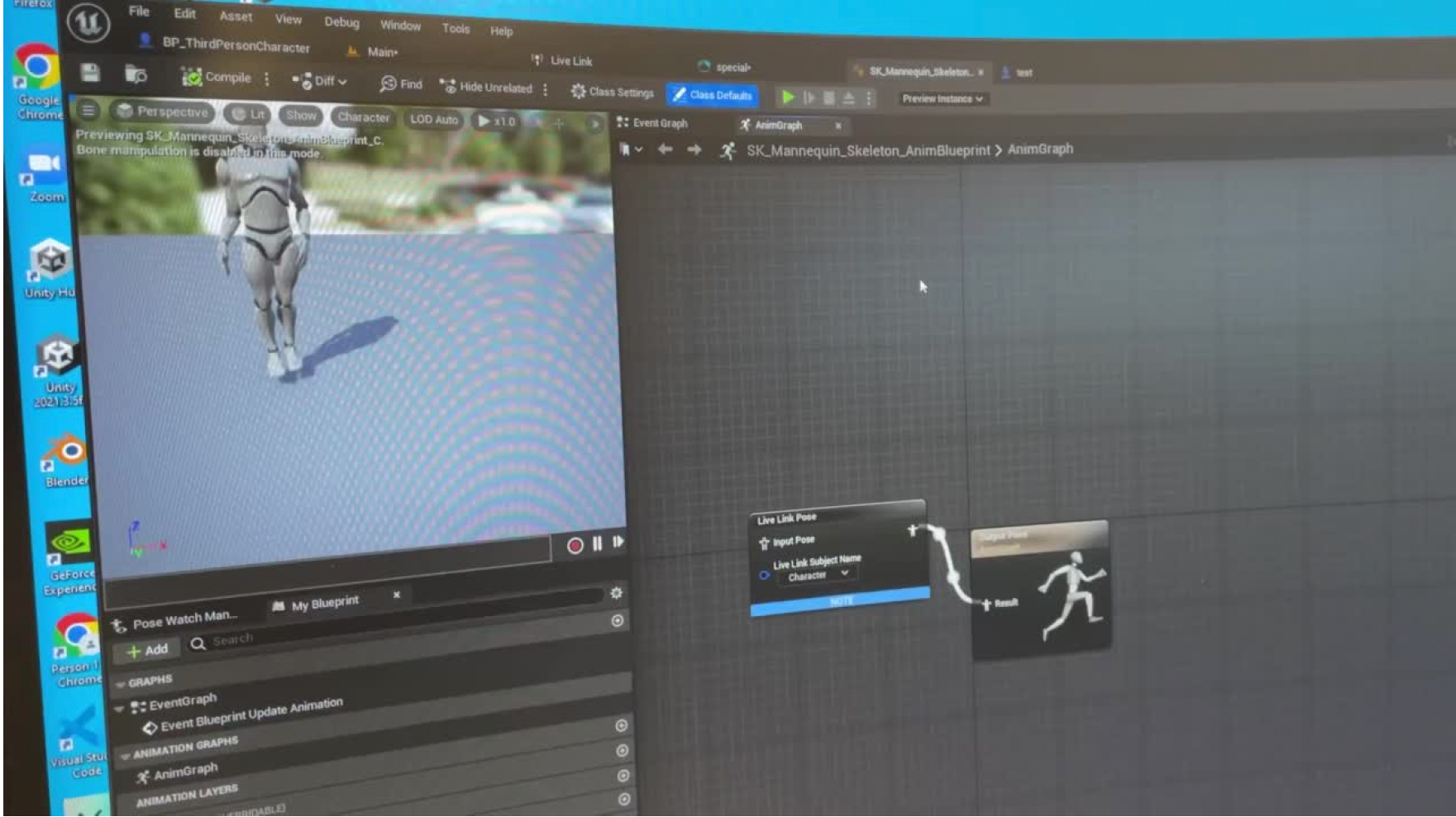1456x817 pixels.
Task: Click the x1.0 playback speed button
Action: coord(496,121)
